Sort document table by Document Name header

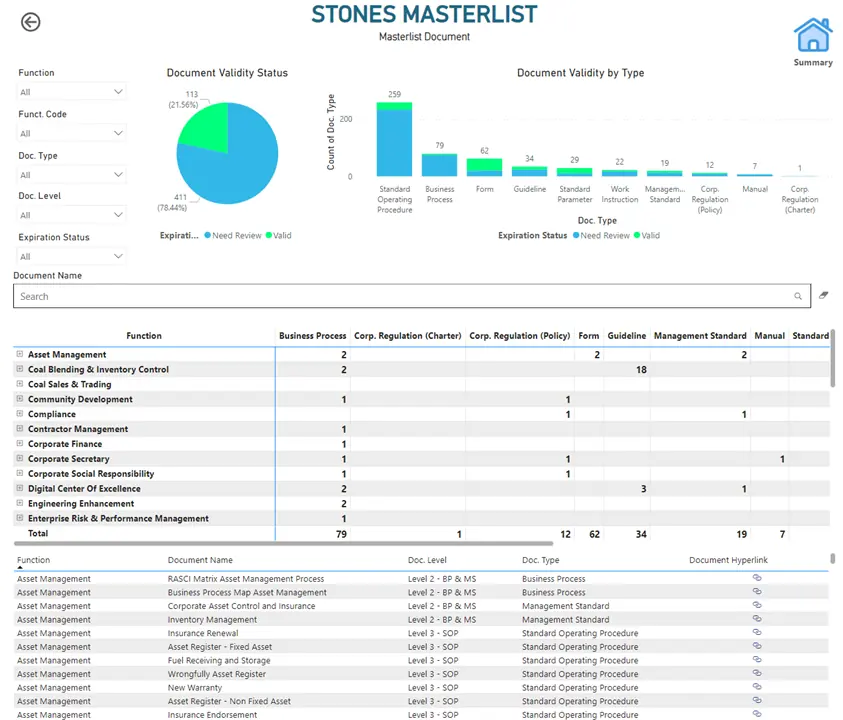coord(200,560)
